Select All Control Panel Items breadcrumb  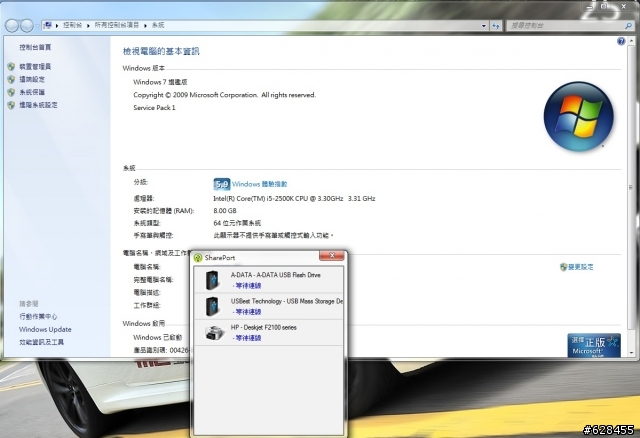[117, 25]
